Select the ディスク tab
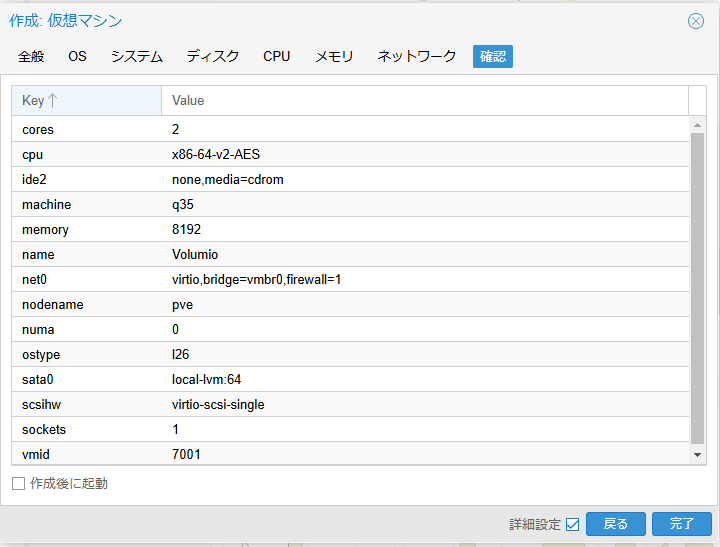This screenshot has height=547, width=720. (x=213, y=56)
